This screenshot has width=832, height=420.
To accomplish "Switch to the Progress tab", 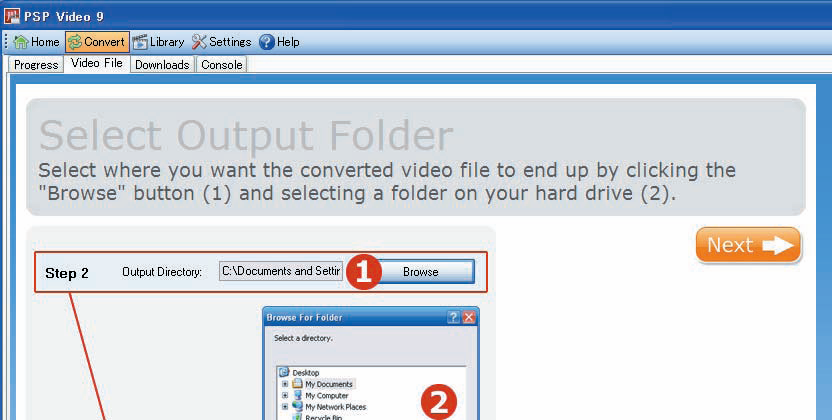I will (36, 65).
